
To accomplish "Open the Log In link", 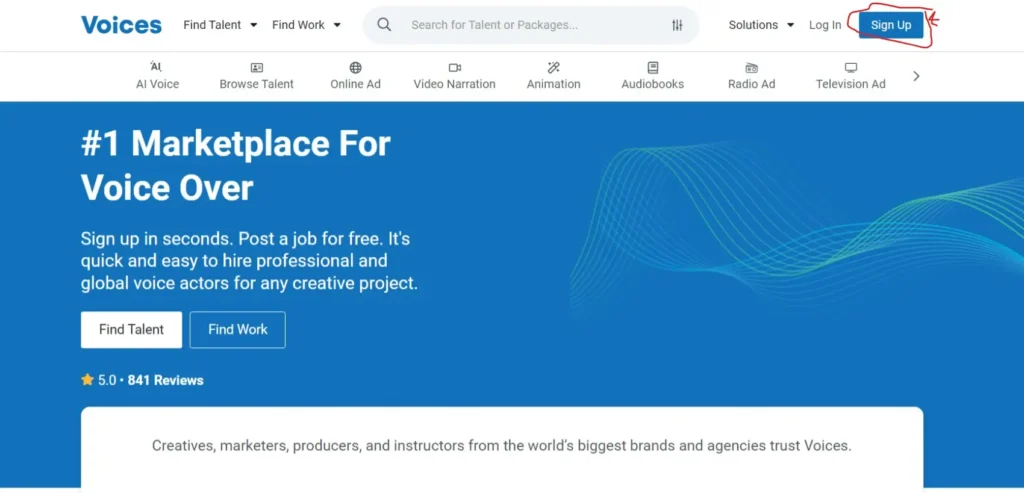I will click(x=825, y=25).
